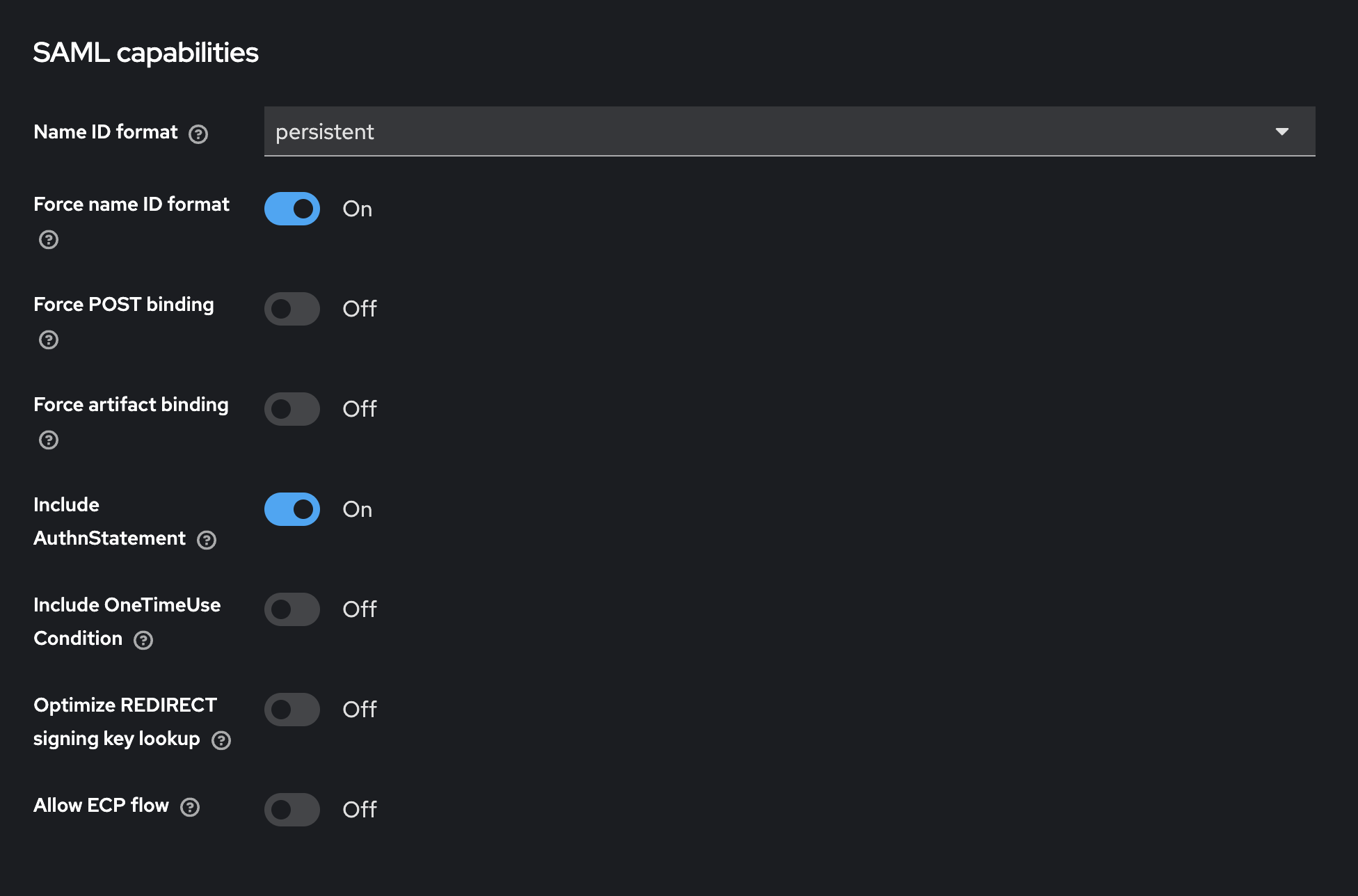Enable Force POST binding
The height and width of the screenshot is (896, 1358).
[291, 308]
